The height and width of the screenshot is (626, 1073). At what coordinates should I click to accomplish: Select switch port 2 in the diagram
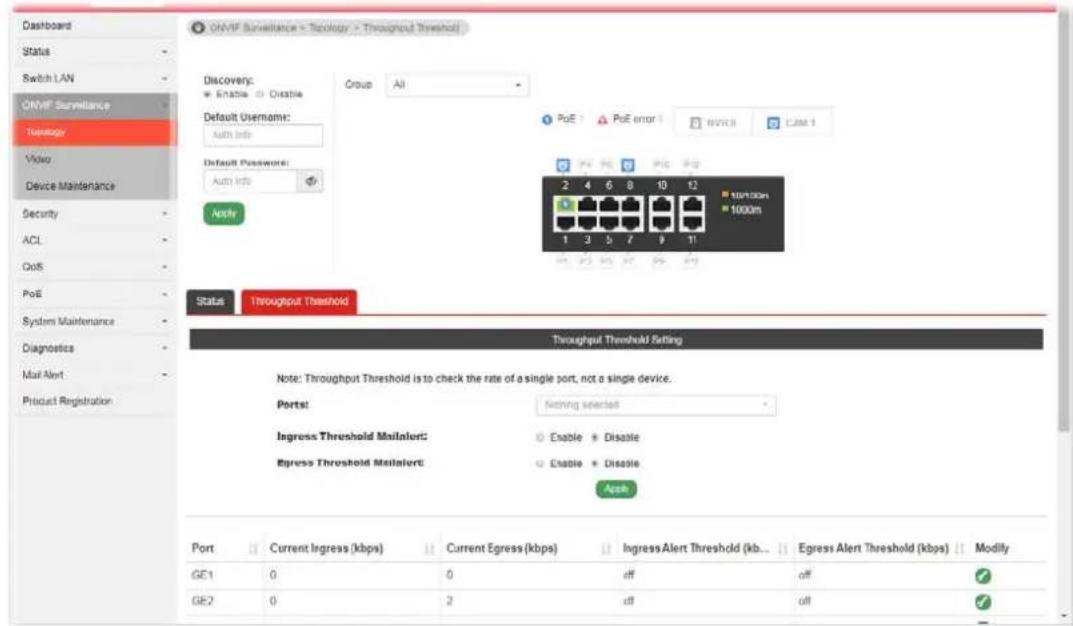pos(565,205)
